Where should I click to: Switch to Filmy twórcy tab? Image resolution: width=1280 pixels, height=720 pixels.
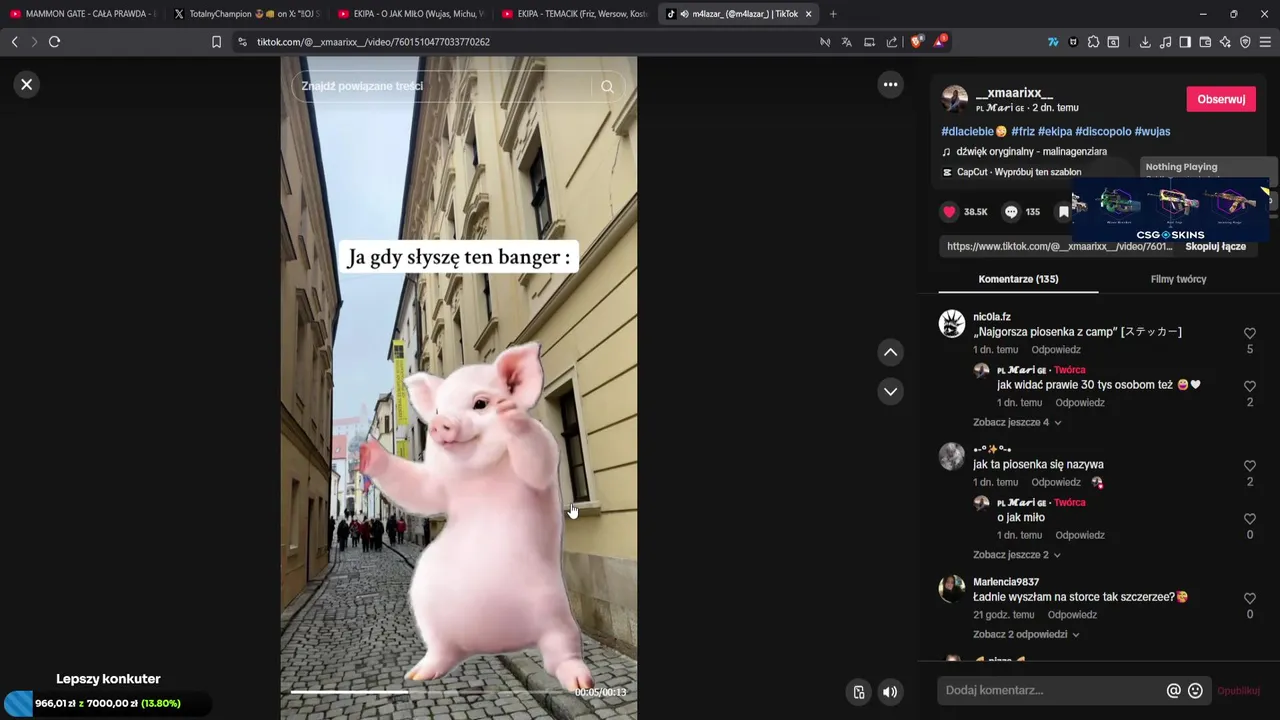click(x=1178, y=279)
